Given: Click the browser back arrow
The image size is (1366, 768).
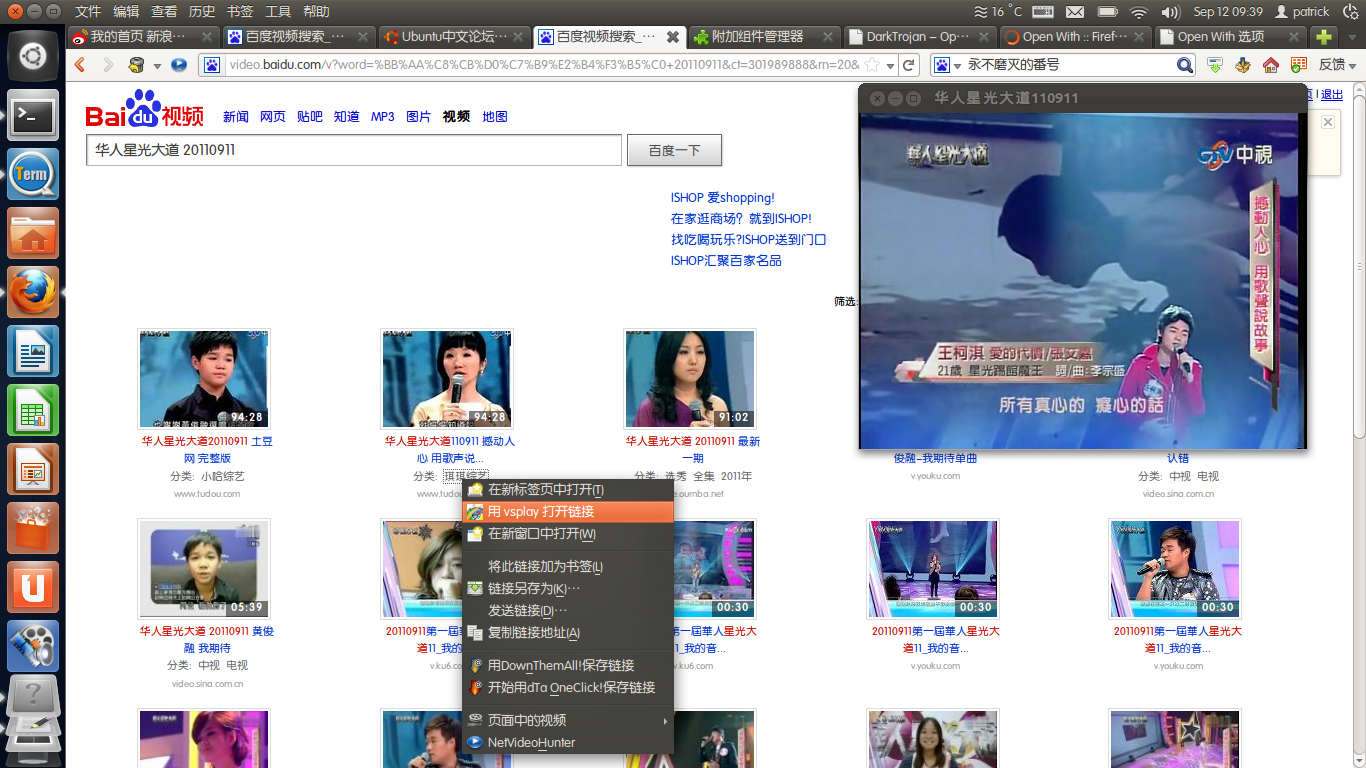Looking at the screenshot, I should 82,65.
